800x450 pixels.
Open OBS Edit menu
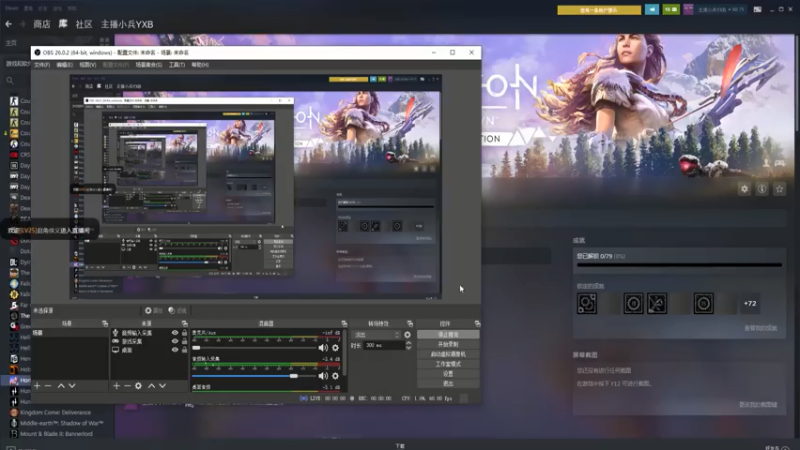[64, 65]
